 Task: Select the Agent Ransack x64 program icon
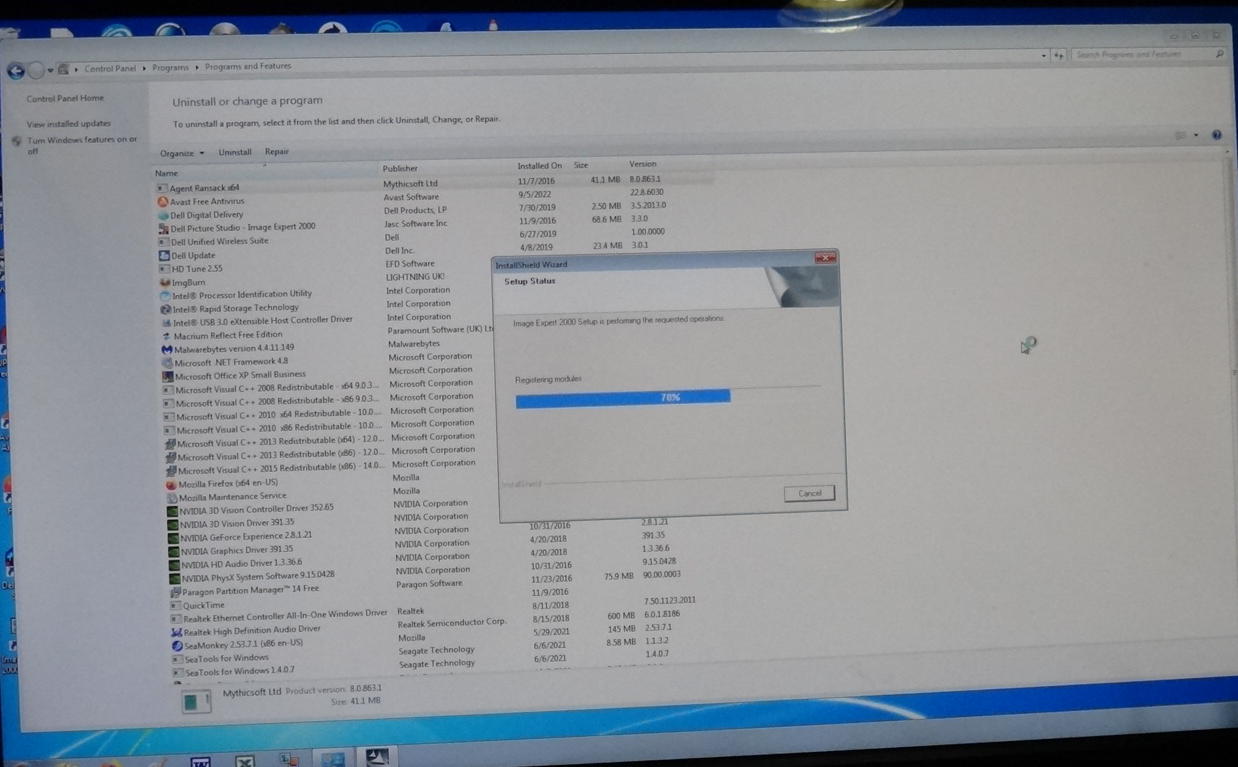[x=162, y=188]
